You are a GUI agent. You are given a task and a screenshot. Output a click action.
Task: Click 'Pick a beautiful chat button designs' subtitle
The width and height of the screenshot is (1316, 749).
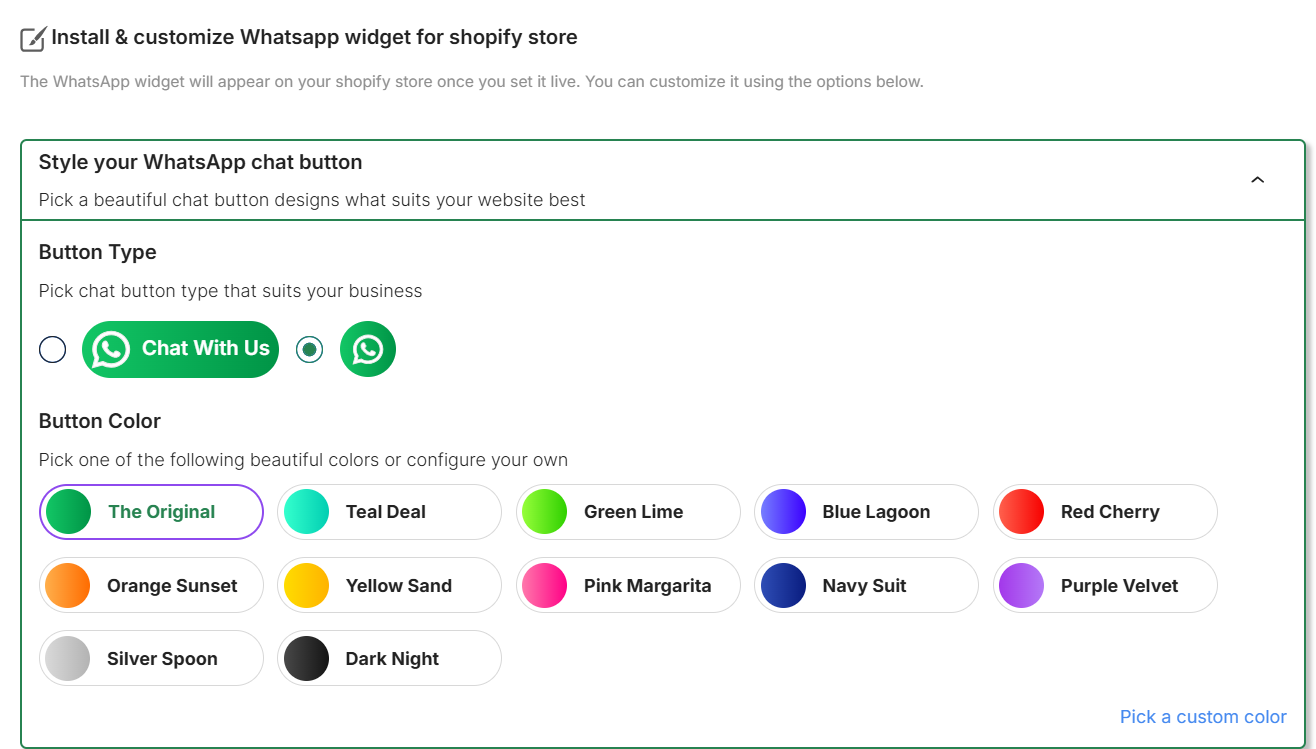pos(312,200)
